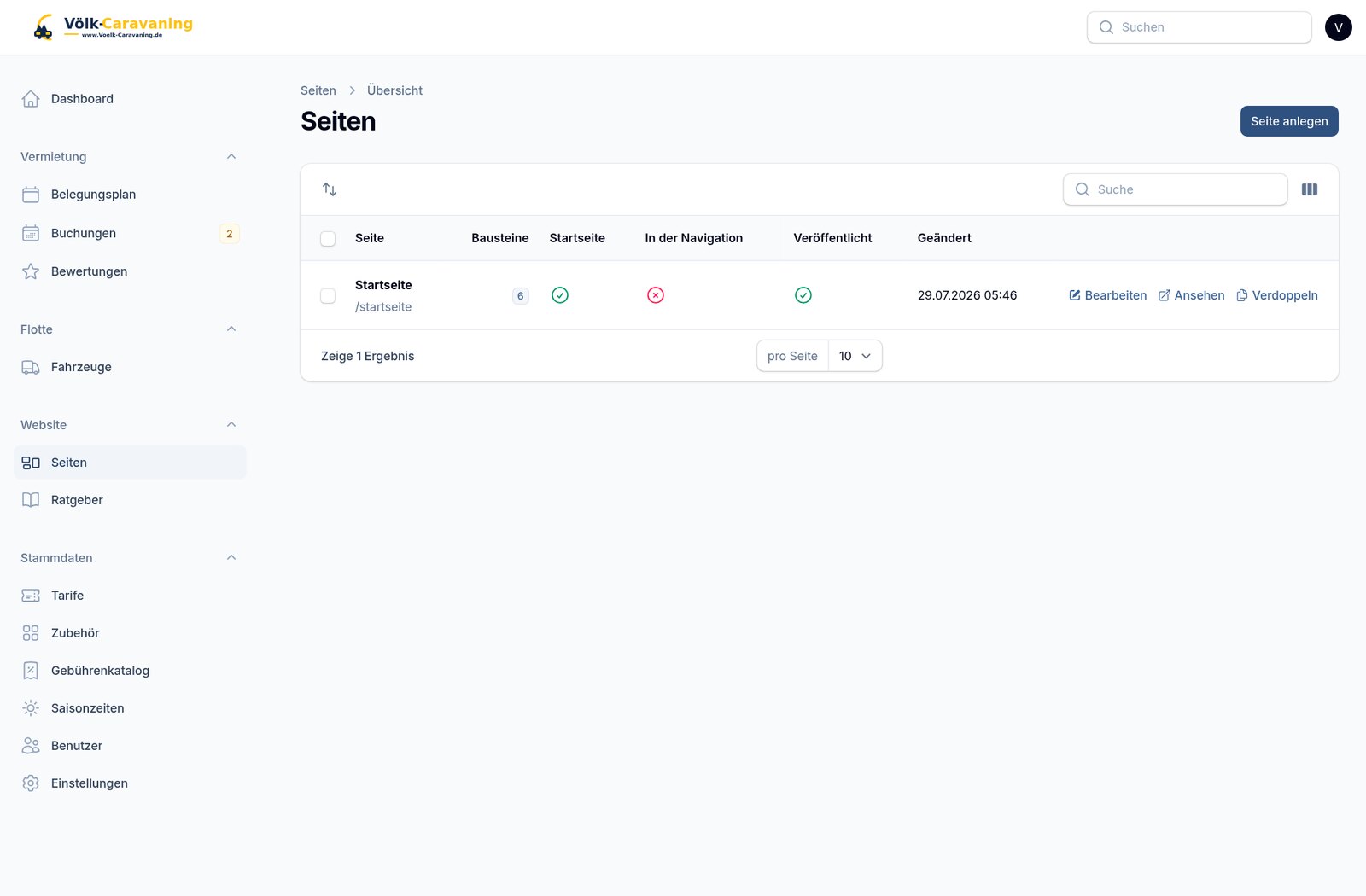Collapse the Vermietung section

(231, 157)
